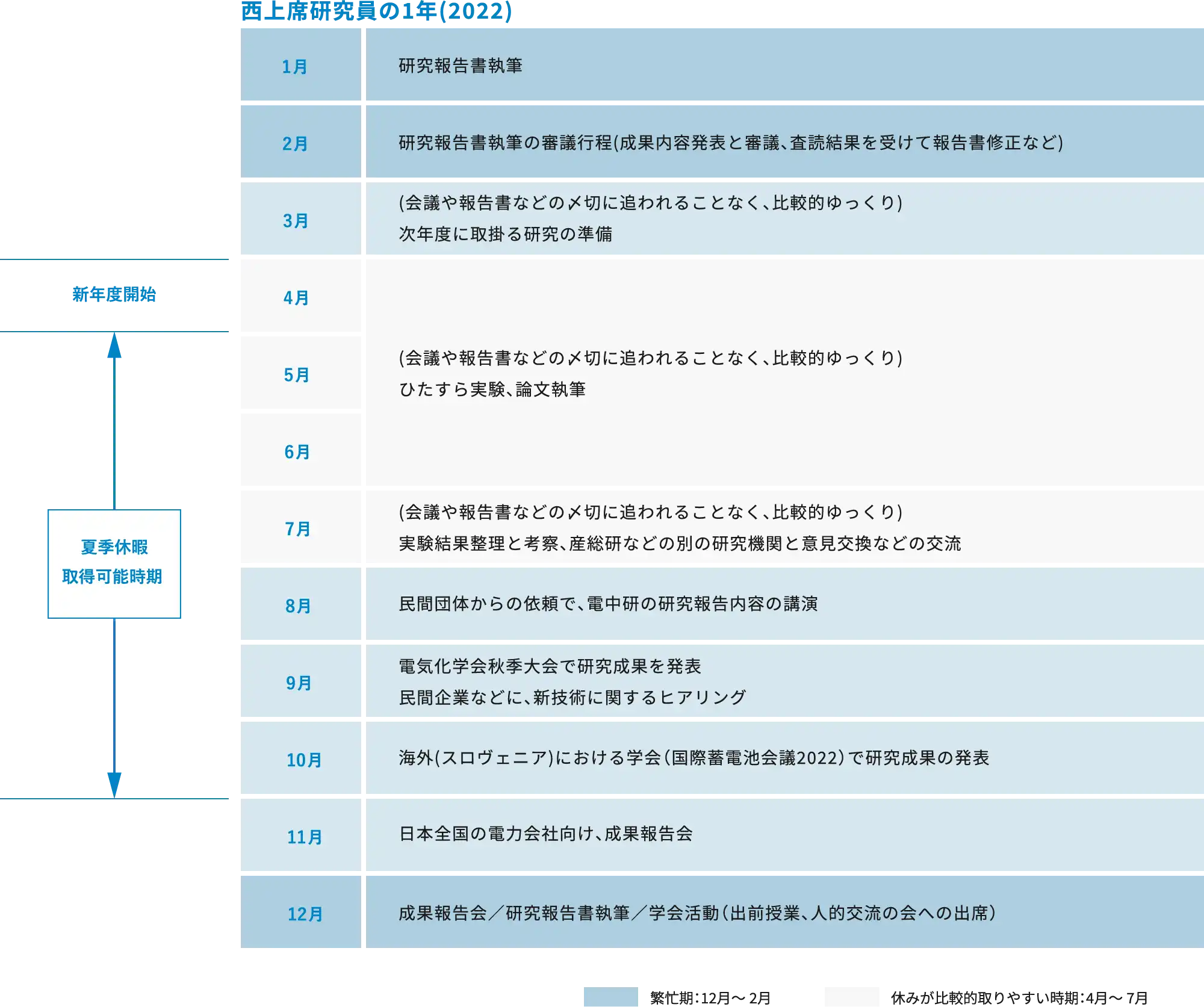Click 電気化学会秋季大会で研究成果を発表 text
The width and height of the screenshot is (1204, 1007).
tap(550, 666)
